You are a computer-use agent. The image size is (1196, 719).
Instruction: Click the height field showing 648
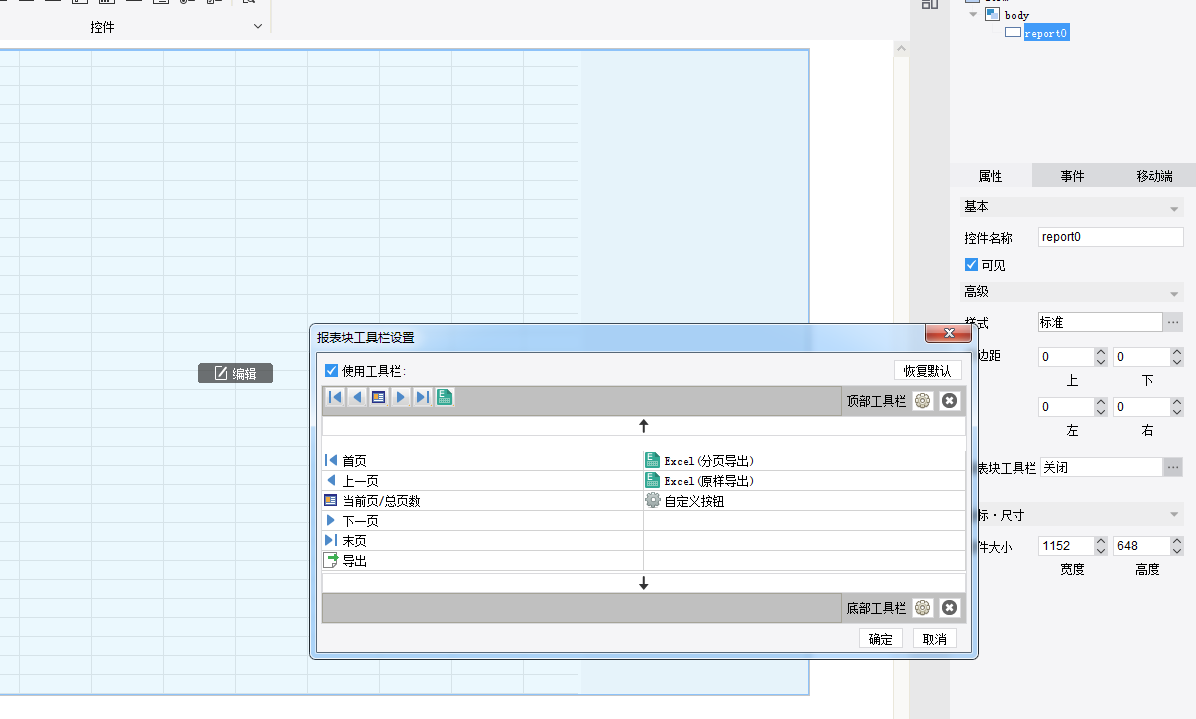[1142, 546]
